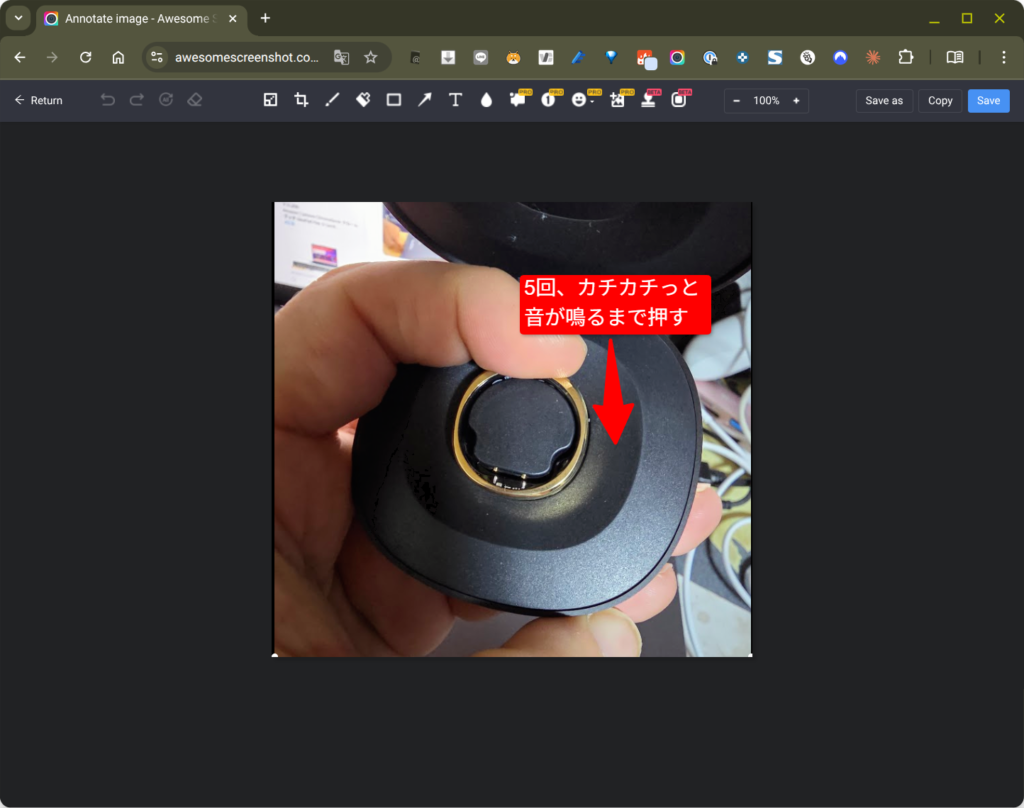Toggle the browser side panel

click(955, 57)
